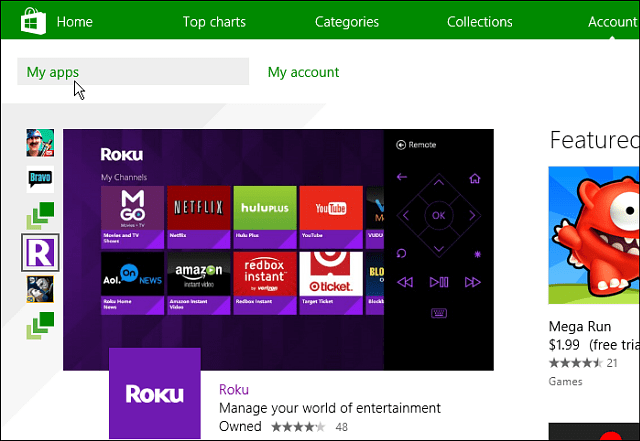Screen dimensions: 640x441
Task: Go to Top charts
Action: click(214, 22)
